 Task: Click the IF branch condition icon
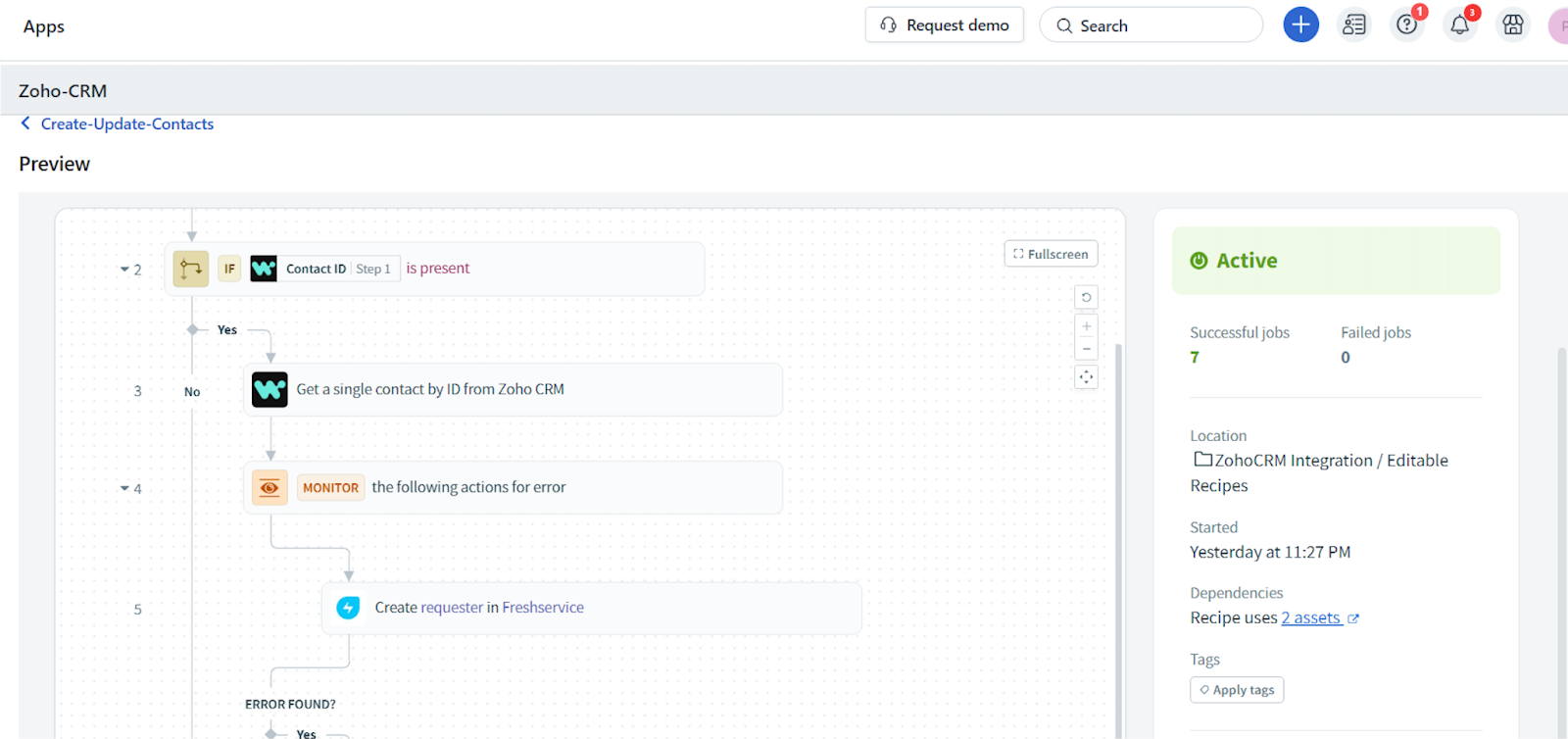pos(191,269)
